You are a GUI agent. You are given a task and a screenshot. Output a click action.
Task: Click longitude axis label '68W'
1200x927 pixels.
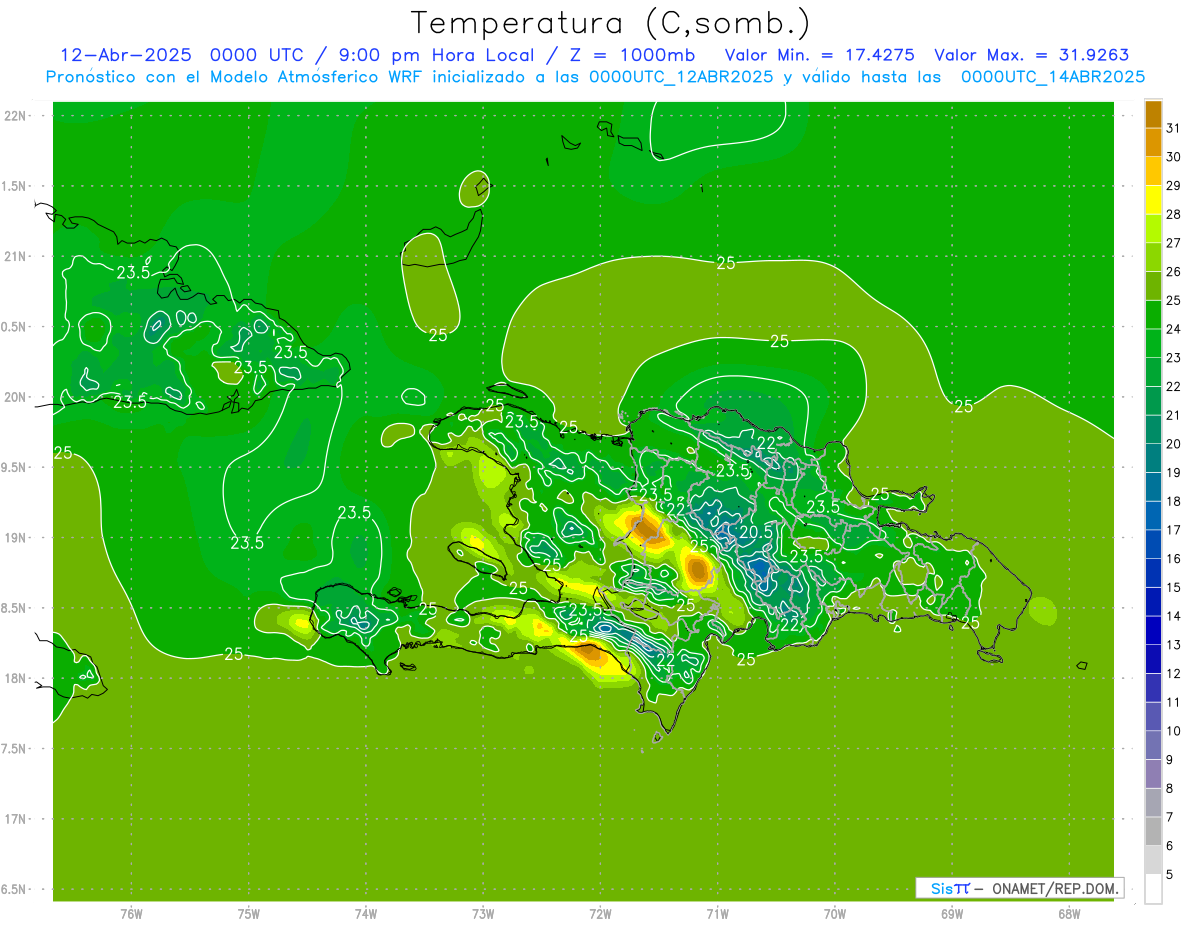[1069, 914]
